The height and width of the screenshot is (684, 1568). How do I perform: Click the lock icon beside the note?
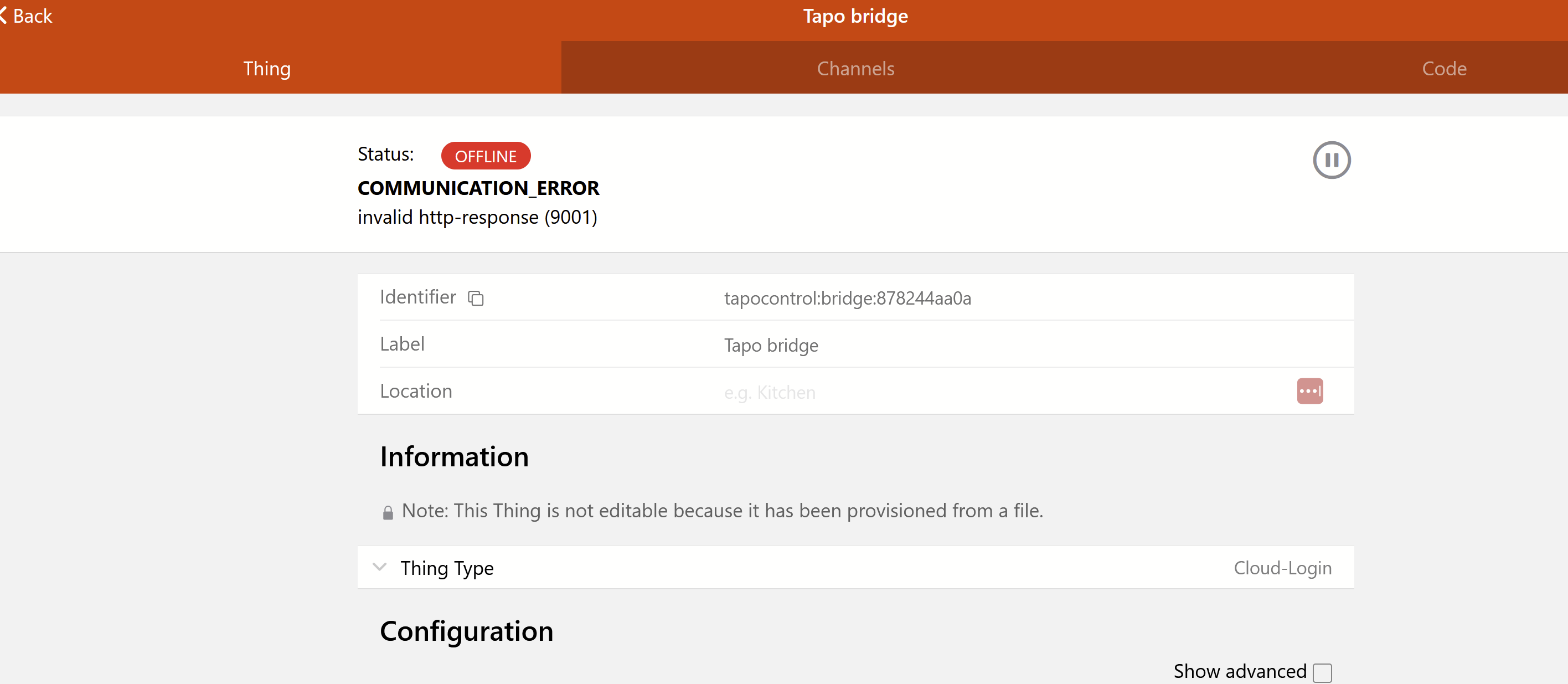[x=388, y=512]
